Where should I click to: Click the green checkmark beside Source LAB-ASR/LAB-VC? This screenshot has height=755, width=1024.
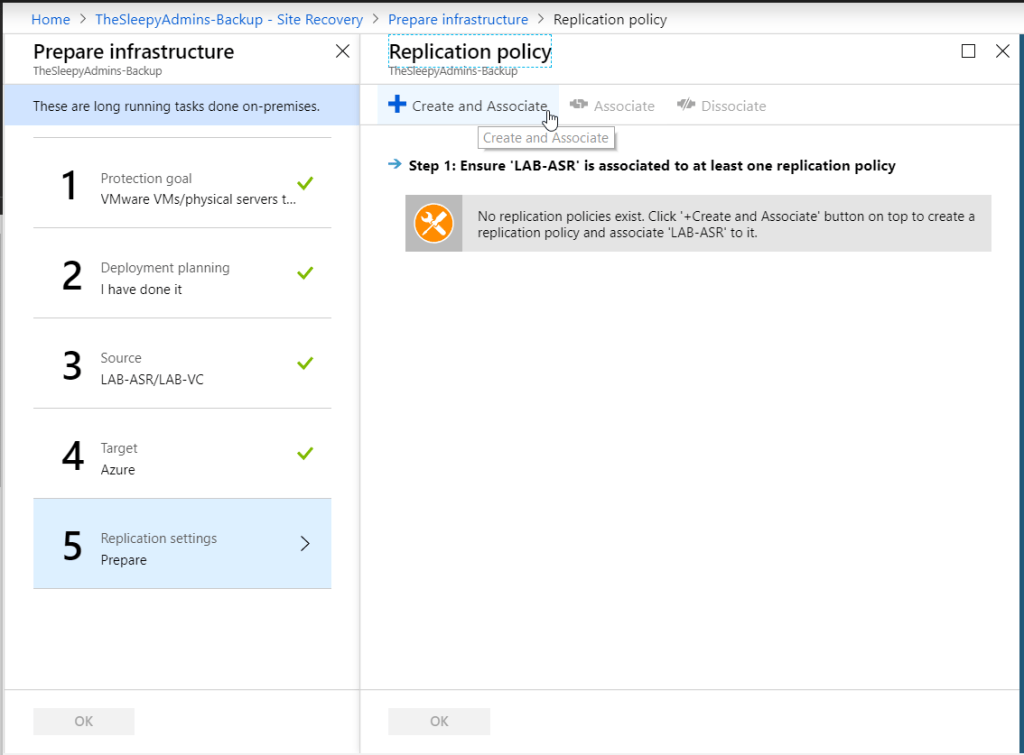[305, 363]
